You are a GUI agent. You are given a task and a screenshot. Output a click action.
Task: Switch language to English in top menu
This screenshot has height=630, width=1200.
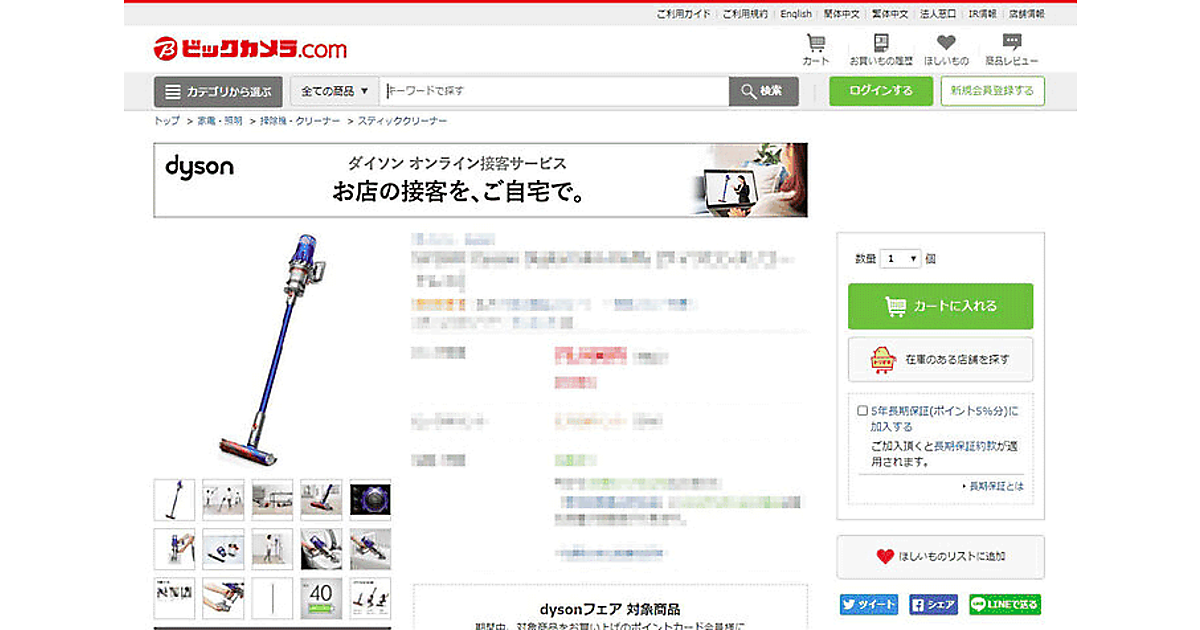tap(796, 14)
